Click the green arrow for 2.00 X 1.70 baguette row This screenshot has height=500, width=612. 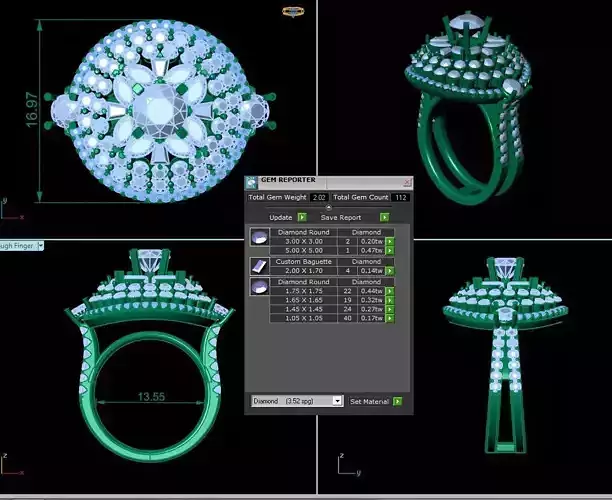pos(390,271)
